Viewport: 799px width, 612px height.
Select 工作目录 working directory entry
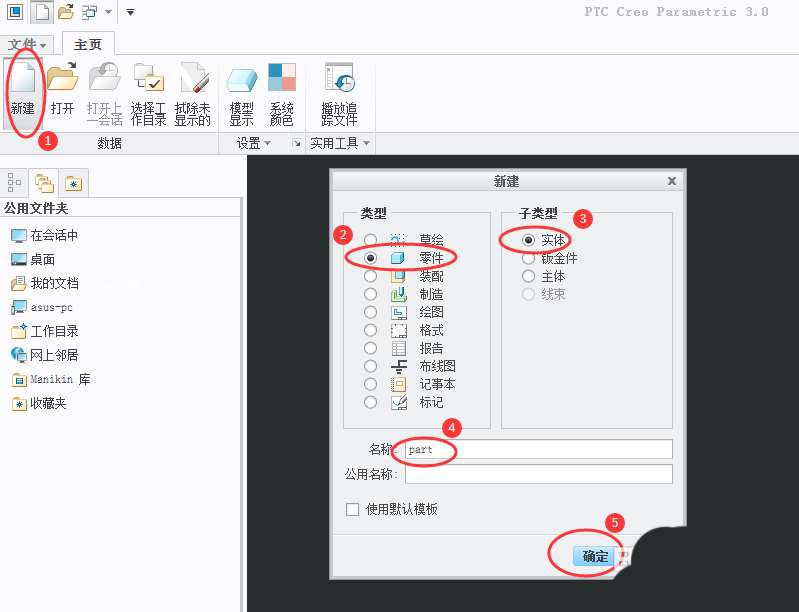45,331
